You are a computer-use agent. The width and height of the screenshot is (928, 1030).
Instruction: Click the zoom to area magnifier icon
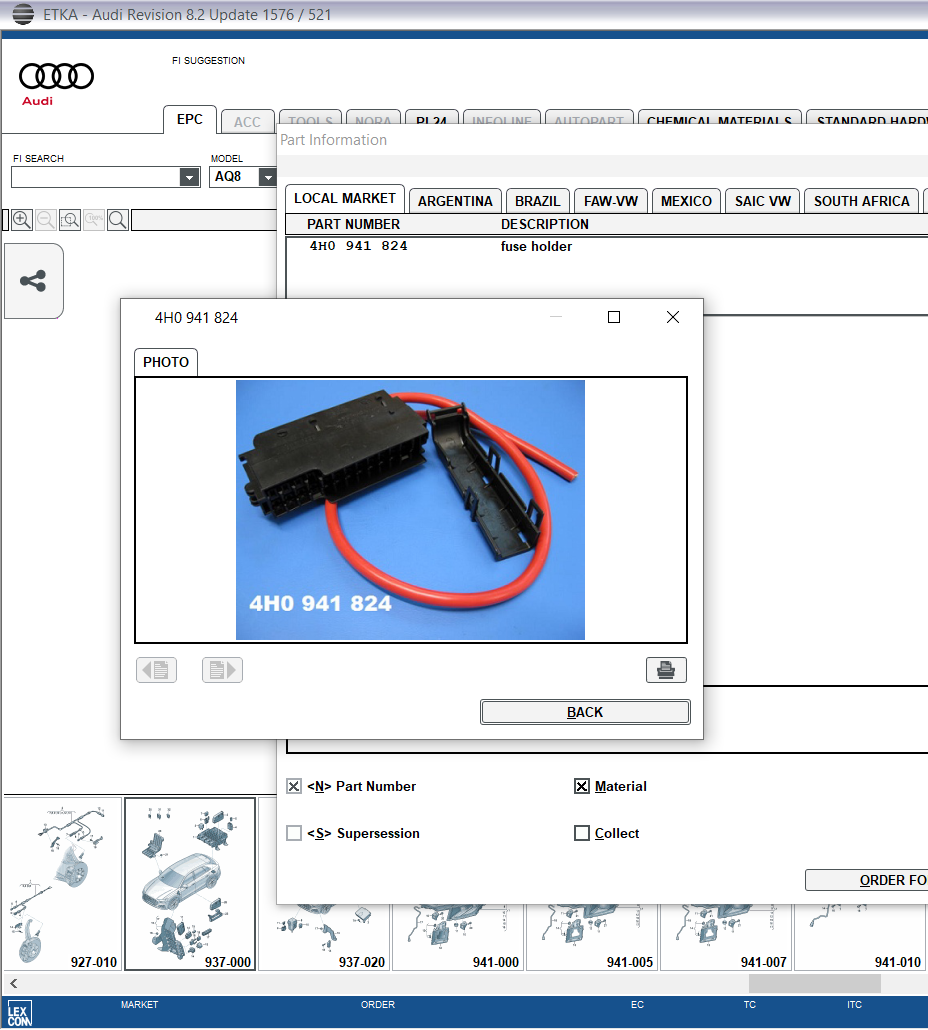point(70,220)
